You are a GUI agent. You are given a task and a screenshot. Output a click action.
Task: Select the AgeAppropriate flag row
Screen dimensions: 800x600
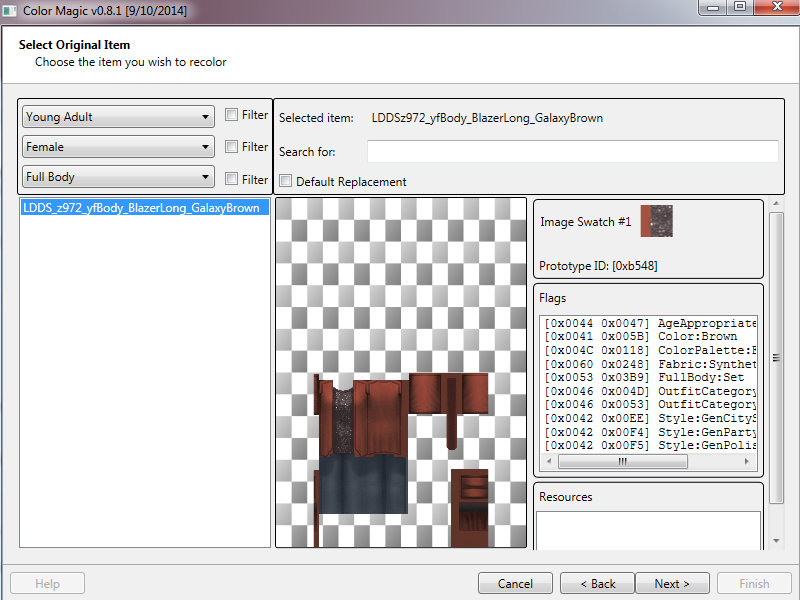(649, 323)
